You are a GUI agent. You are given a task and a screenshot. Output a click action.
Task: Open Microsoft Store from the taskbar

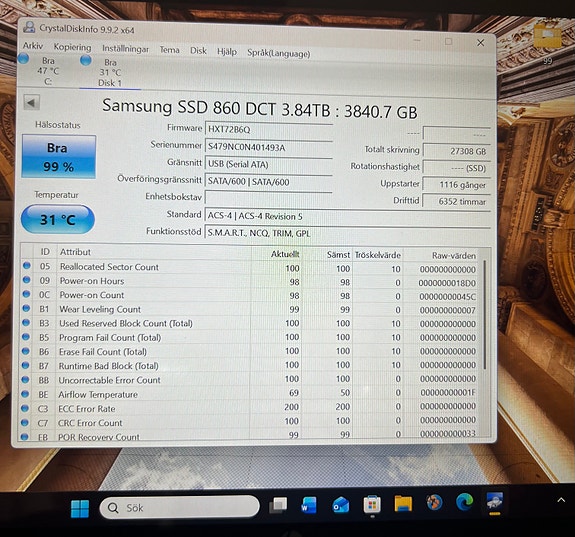point(372,505)
